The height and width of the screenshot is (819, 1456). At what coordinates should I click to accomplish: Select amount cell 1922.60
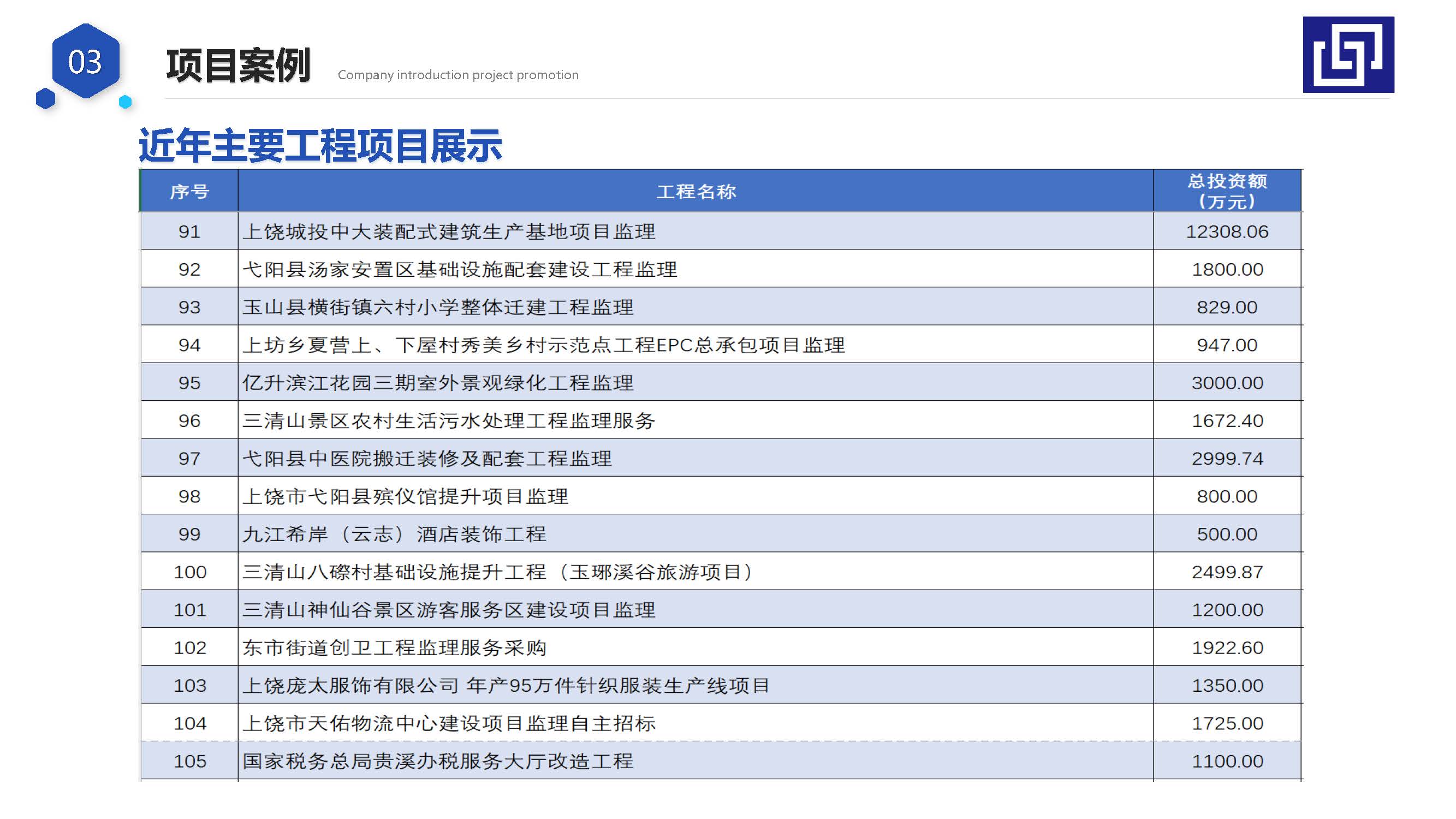click(1227, 648)
